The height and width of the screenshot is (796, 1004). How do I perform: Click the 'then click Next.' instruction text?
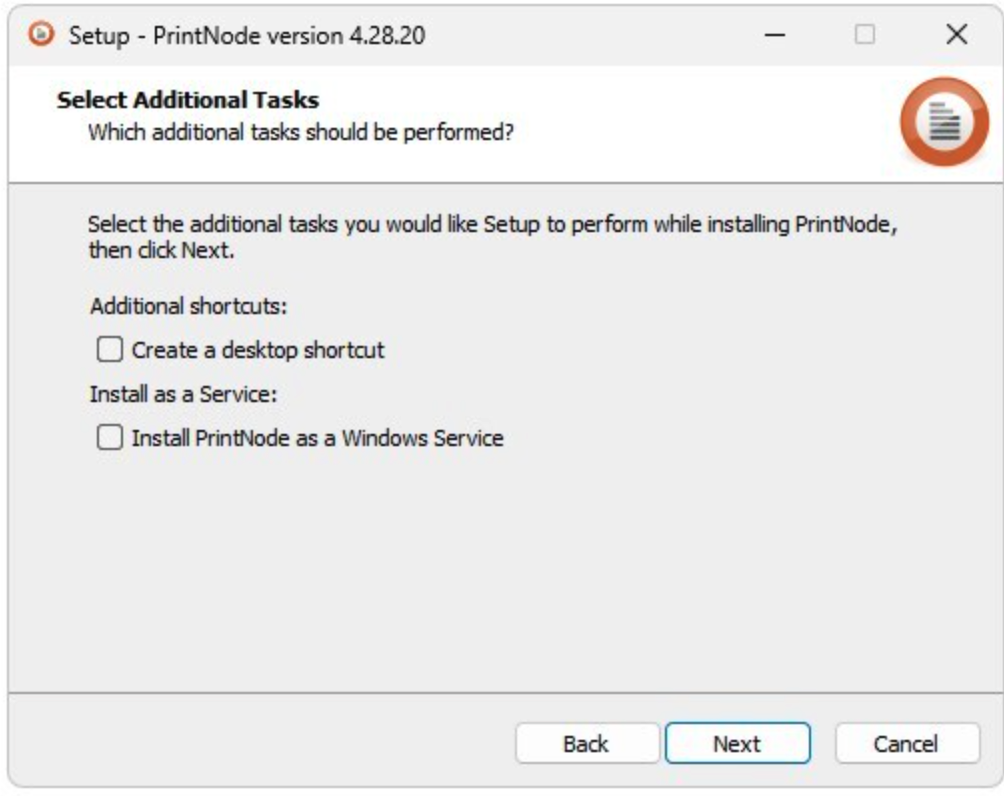(x=161, y=251)
